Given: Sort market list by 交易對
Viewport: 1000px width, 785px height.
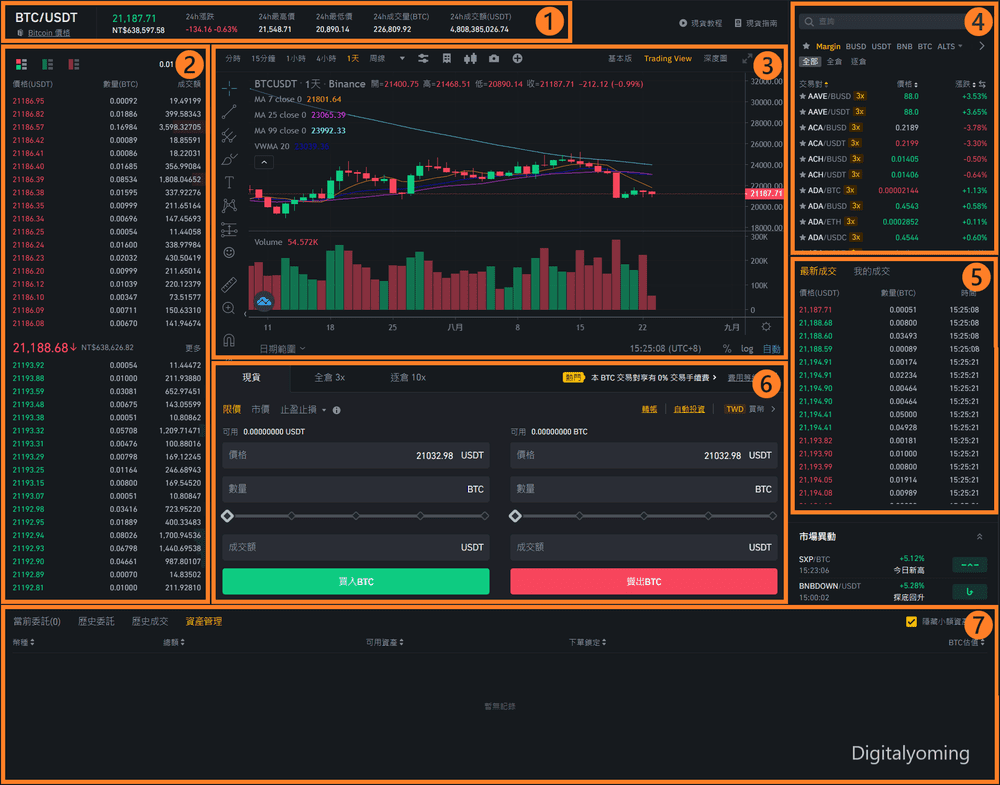Looking at the screenshot, I should [x=813, y=84].
